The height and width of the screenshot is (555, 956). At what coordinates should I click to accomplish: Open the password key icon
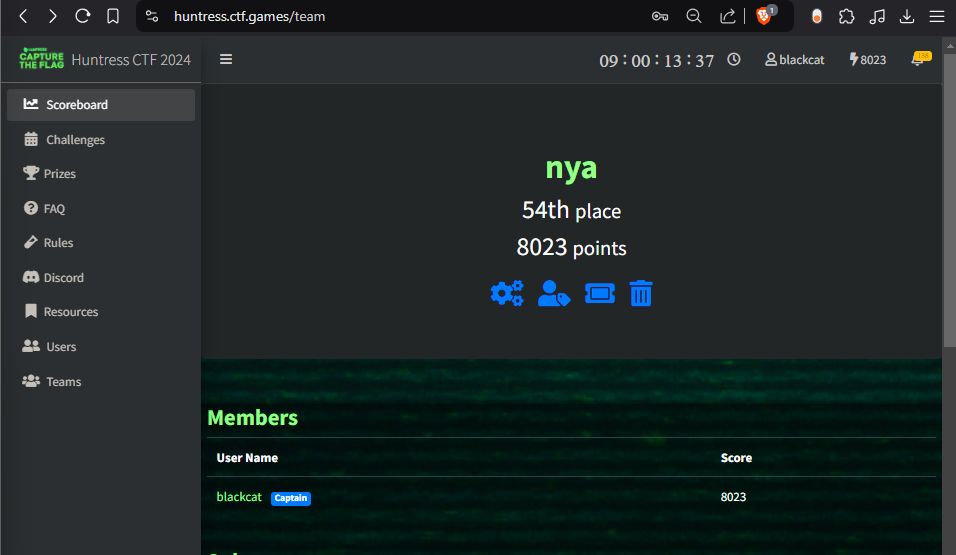point(660,16)
